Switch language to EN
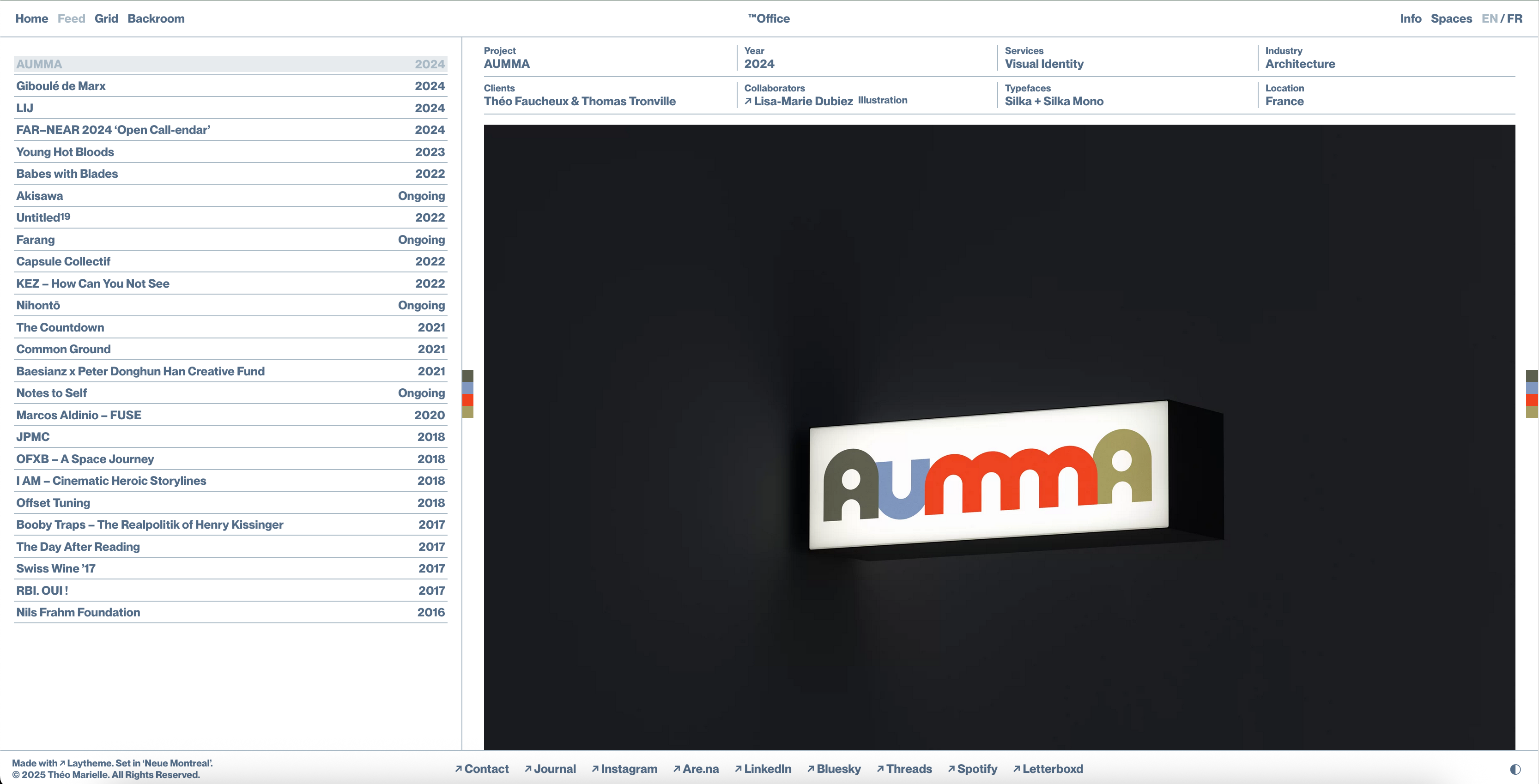The width and height of the screenshot is (1539, 784). point(1489,18)
